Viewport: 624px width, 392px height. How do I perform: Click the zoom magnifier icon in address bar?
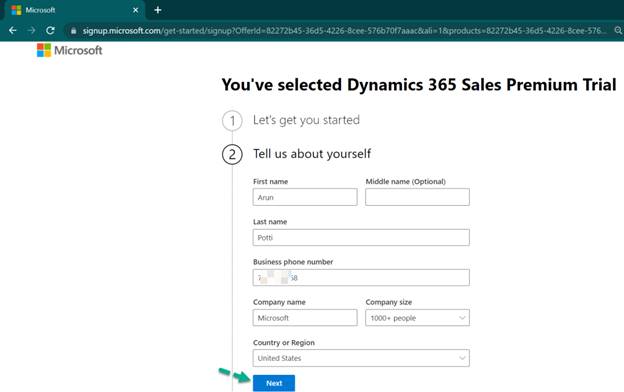pos(618,30)
